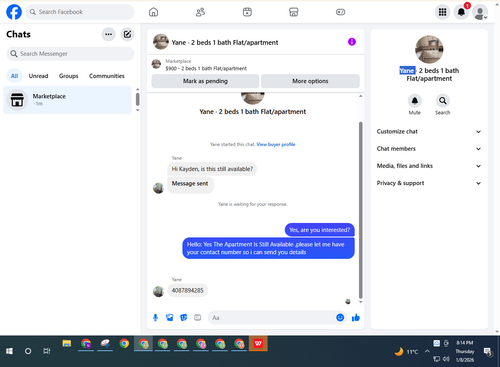Select the All chats filter

(x=14, y=76)
